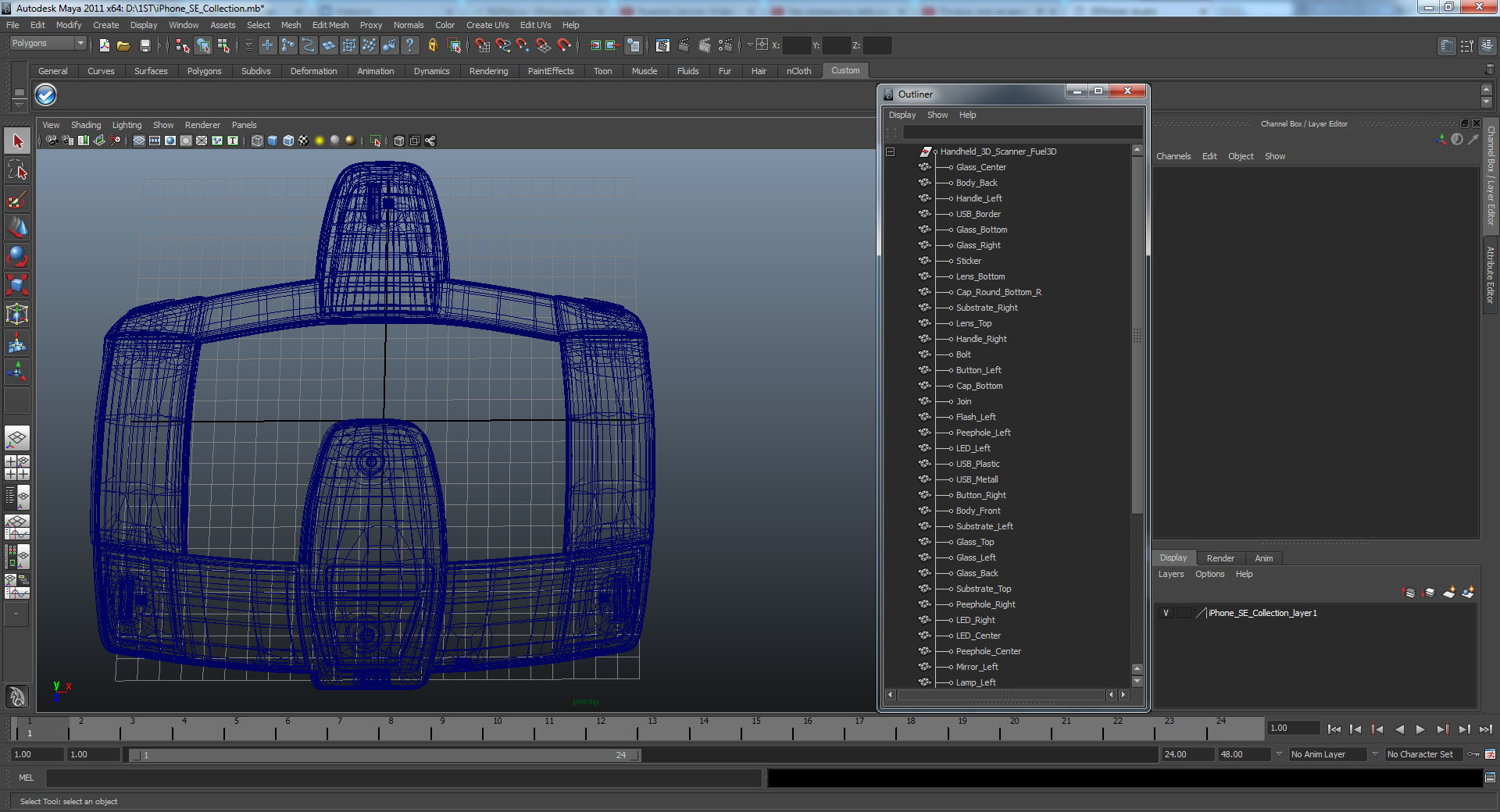Switch to the four view layout
This screenshot has height=812, width=1500.
pos(17,467)
